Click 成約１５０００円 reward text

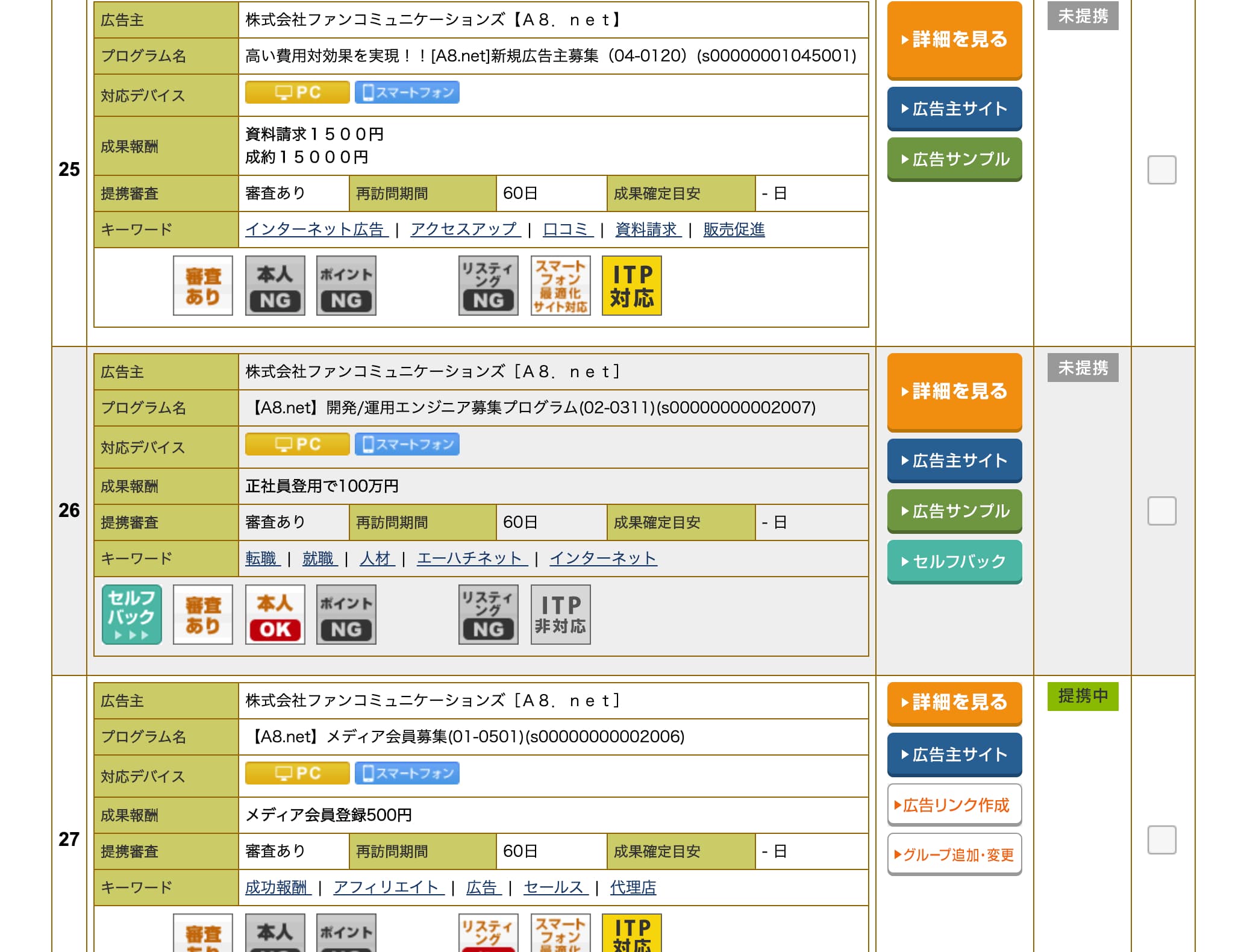click(x=307, y=157)
